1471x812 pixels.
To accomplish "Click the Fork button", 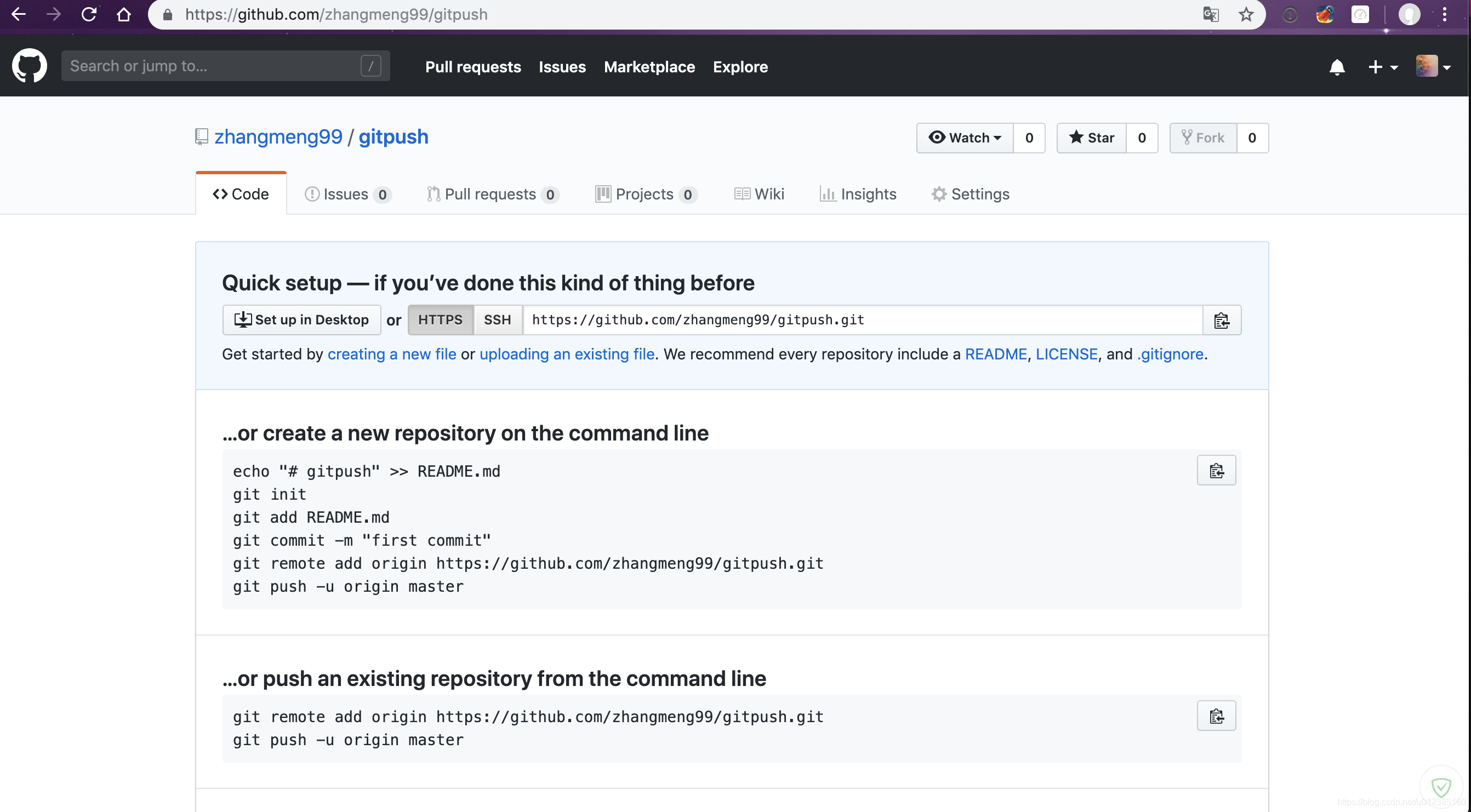I will tap(1202, 138).
